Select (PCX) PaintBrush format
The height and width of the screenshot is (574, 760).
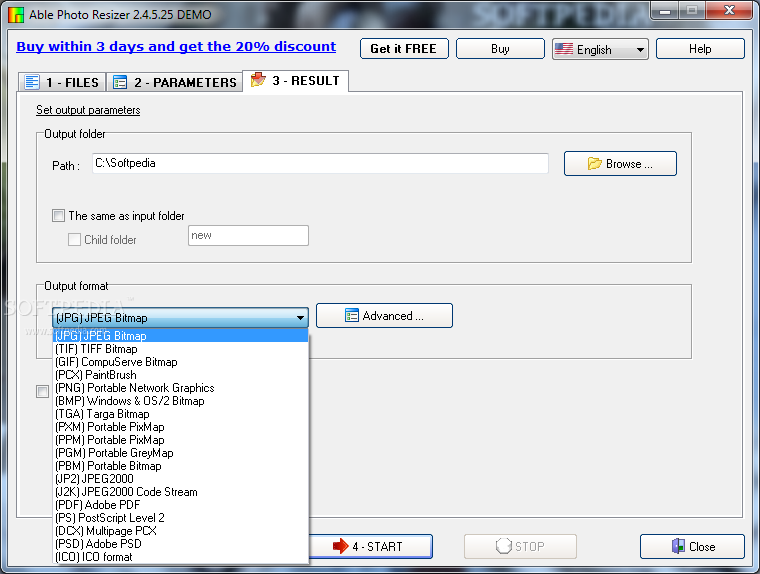[180, 375]
